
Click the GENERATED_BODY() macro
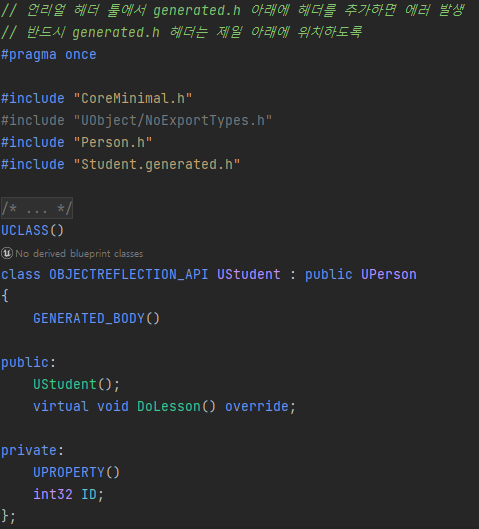pyautogui.click(x=96, y=318)
